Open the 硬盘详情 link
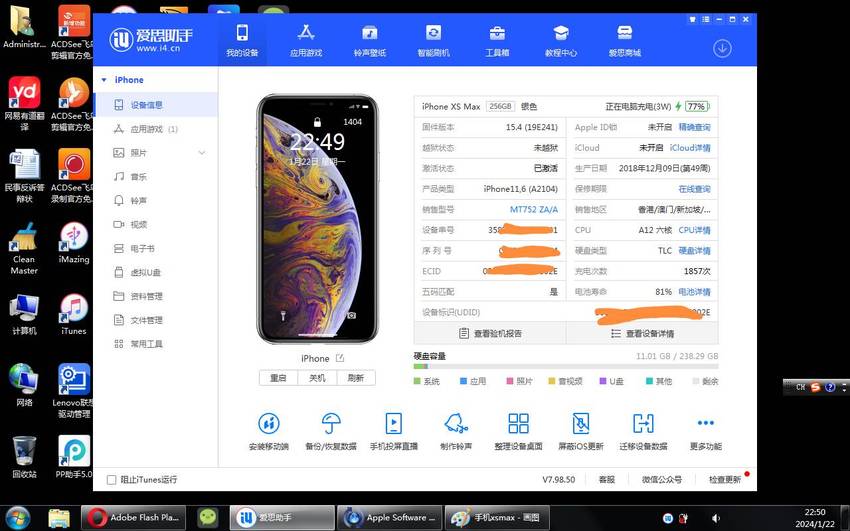850x531 pixels. (694, 251)
